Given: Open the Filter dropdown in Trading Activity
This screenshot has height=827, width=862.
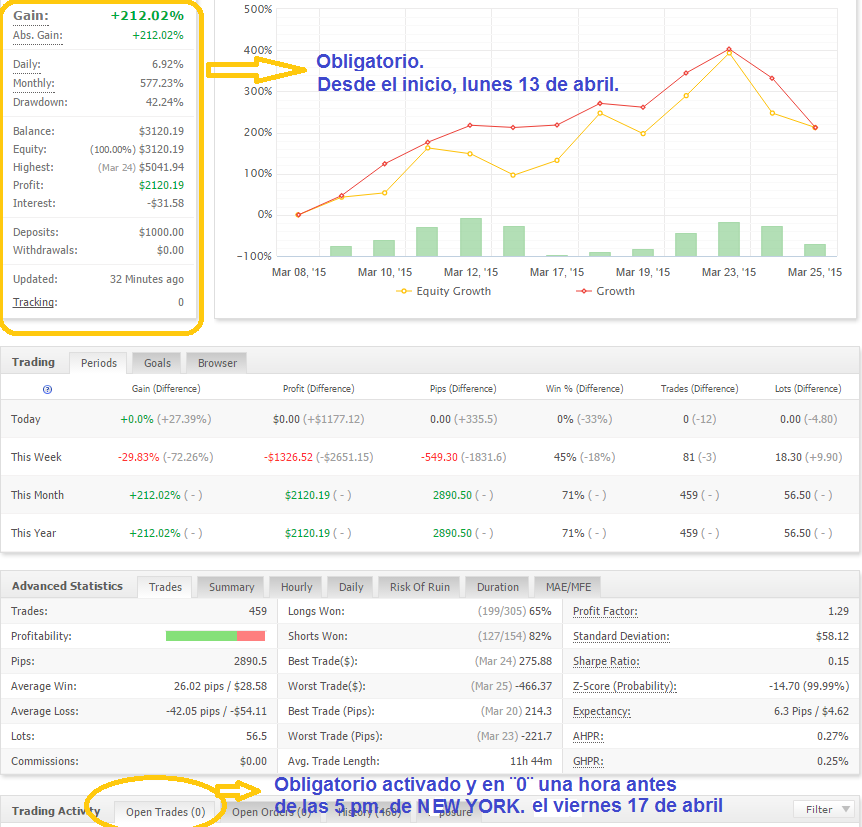Looking at the screenshot, I should (824, 809).
